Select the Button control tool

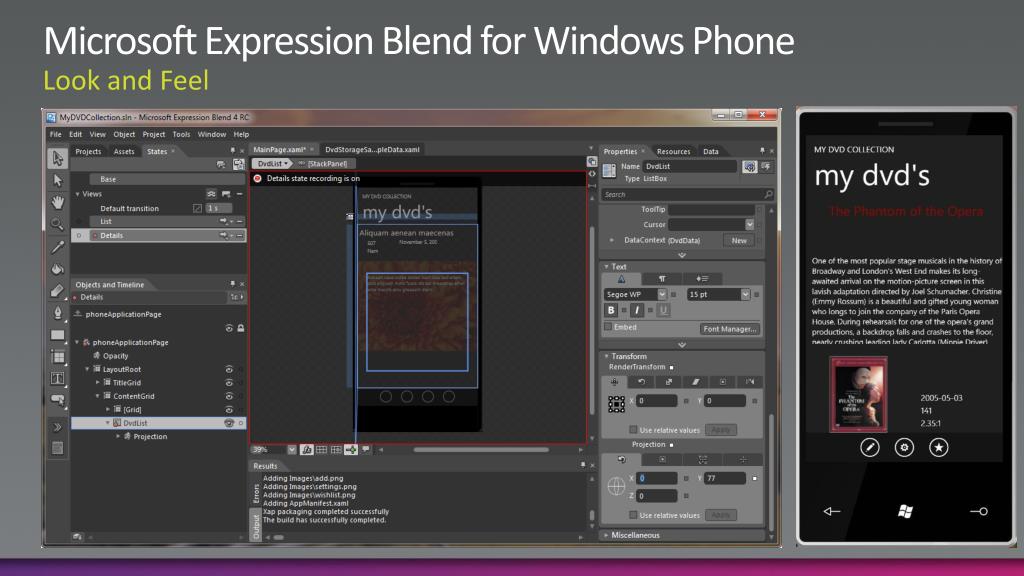pos(57,400)
